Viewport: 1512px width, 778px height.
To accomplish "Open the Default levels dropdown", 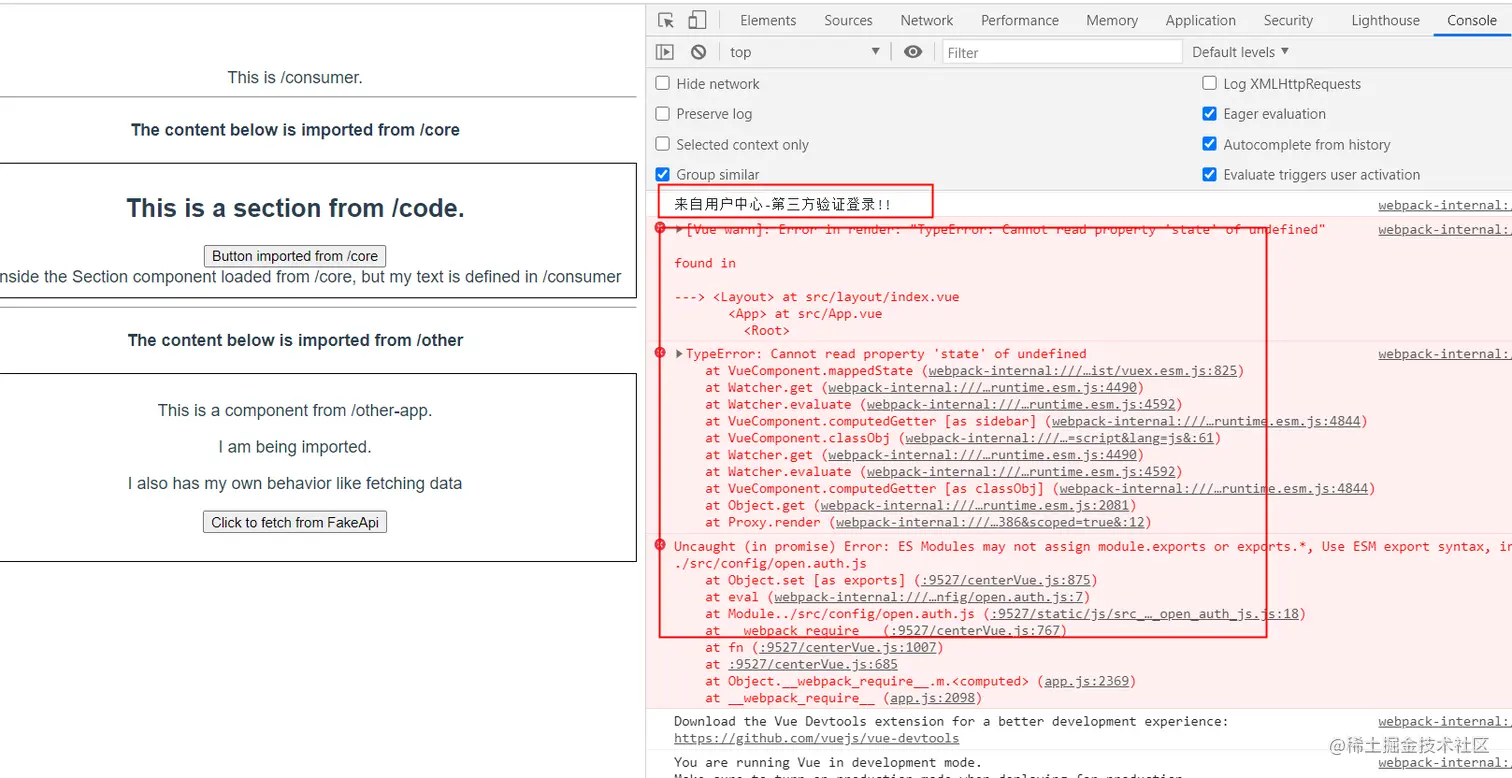I will click(1240, 52).
